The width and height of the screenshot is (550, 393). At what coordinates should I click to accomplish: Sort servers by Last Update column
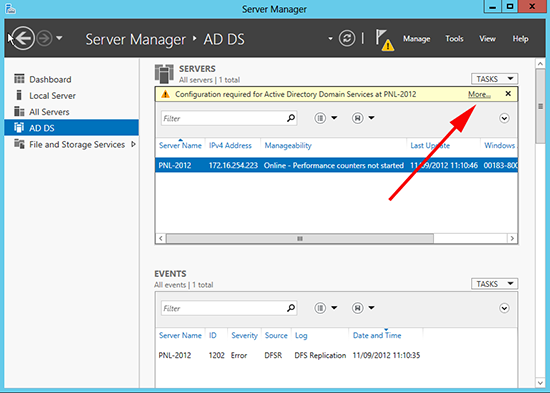(x=430, y=145)
